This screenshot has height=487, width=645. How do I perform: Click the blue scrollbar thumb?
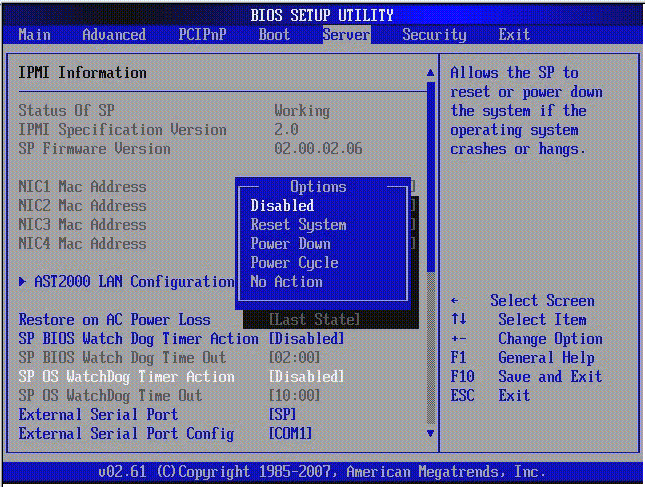tap(431, 177)
